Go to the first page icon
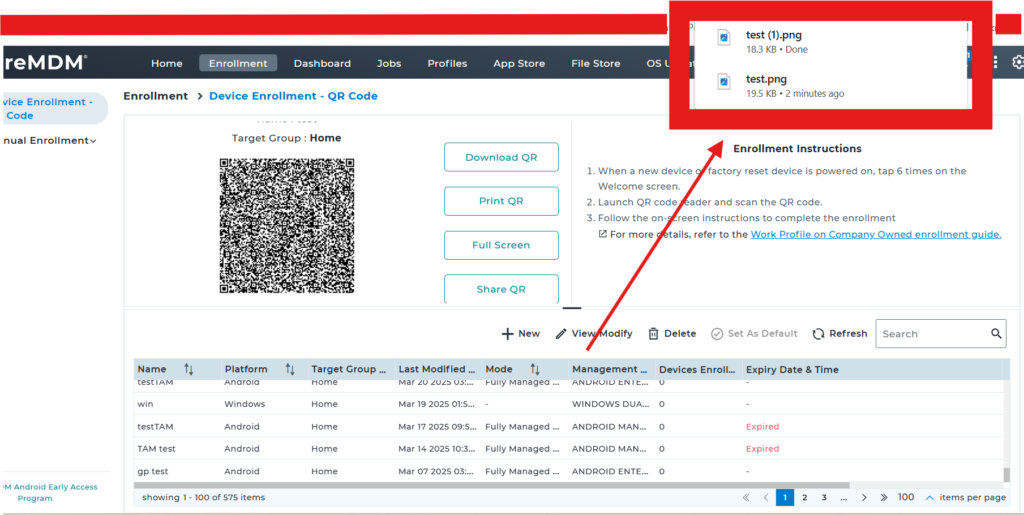The image size is (1024, 515). [746, 497]
